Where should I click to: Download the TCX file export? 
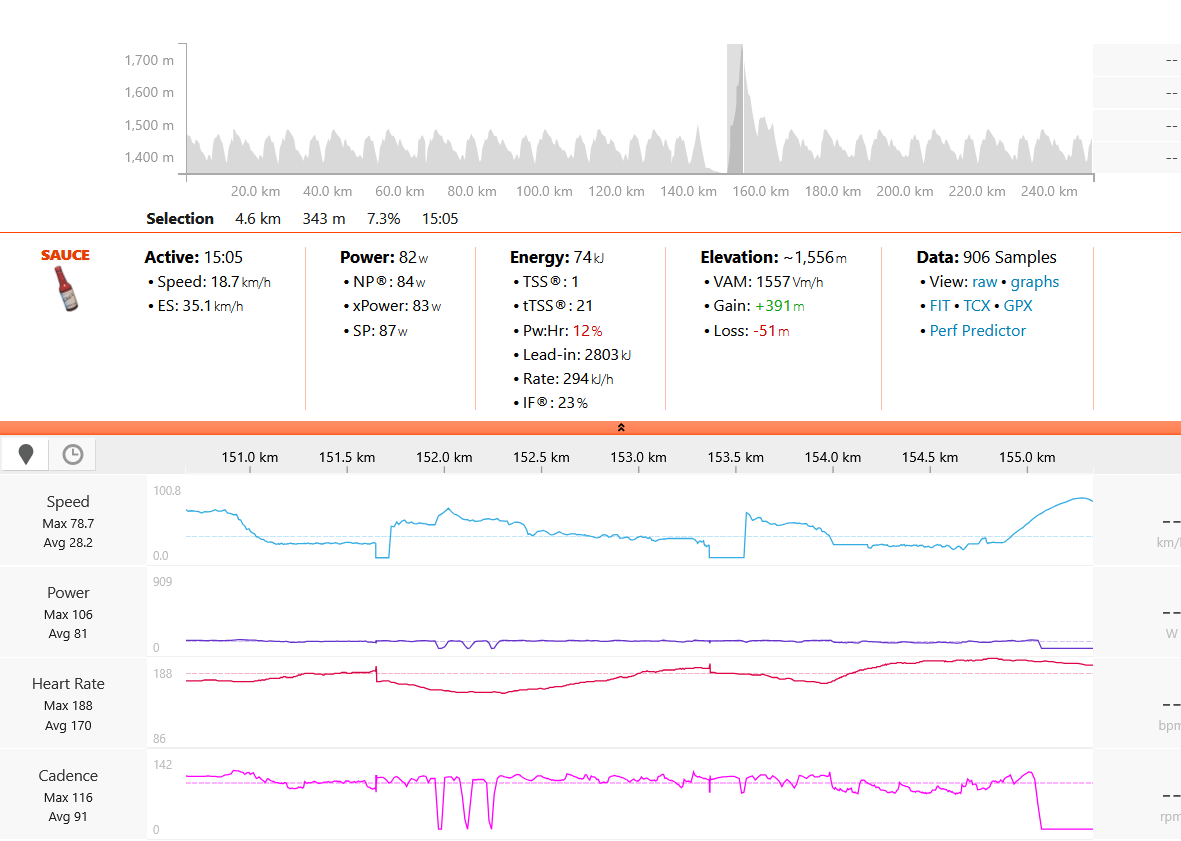click(x=976, y=306)
